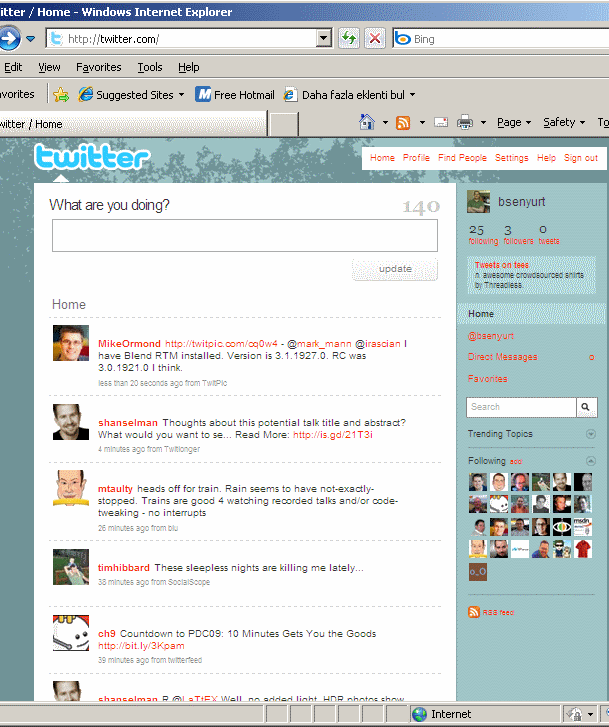The image size is (609, 727).
Task: Click the orange RSS feed icon in sidebar
Action: pos(474,612)
